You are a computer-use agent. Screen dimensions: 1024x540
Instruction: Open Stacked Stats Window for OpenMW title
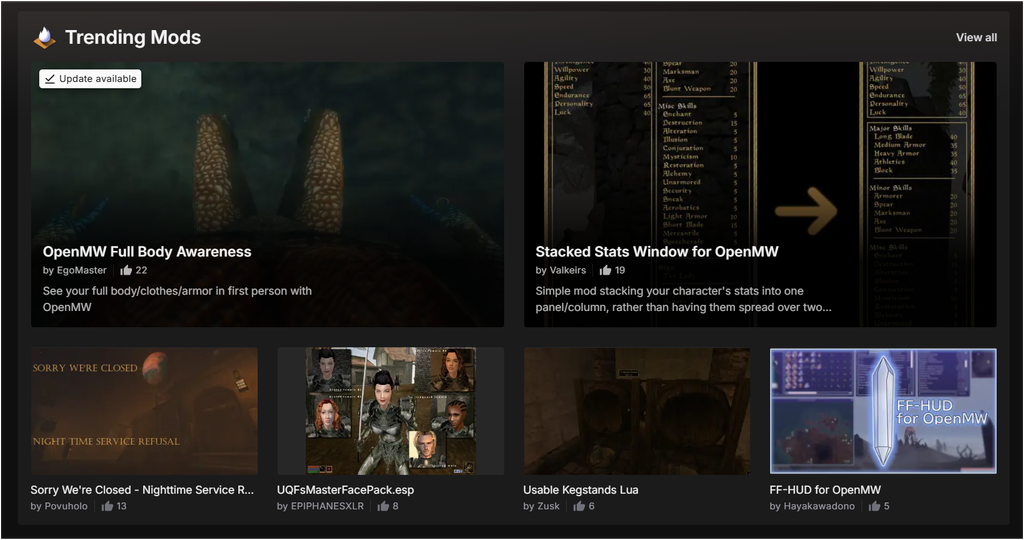coord(657,251)
